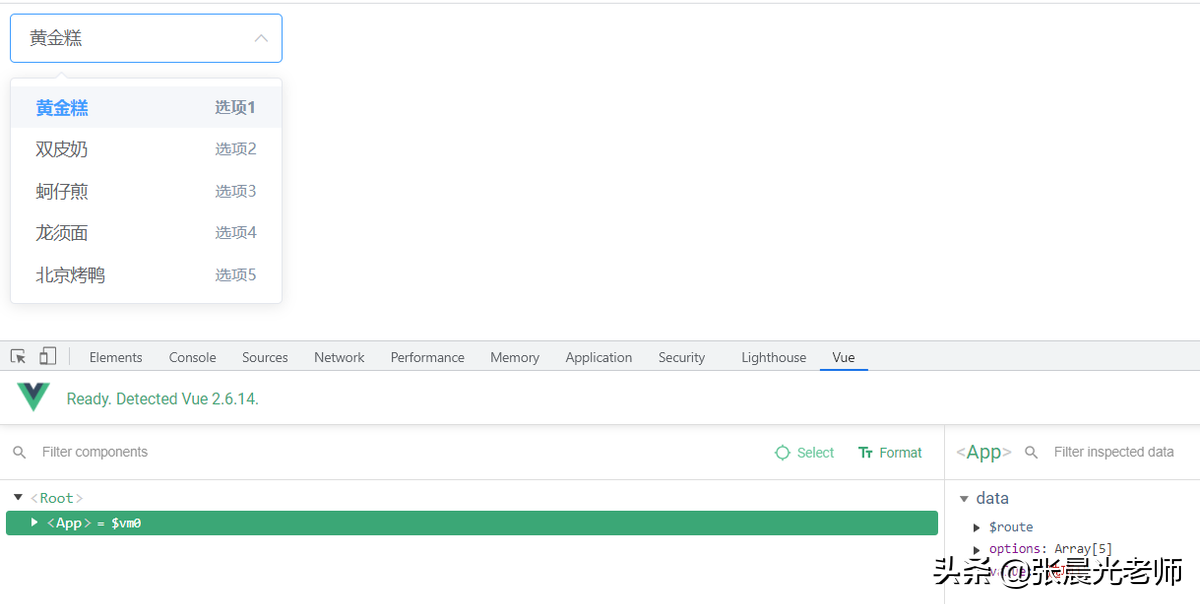Click the search icon beside Filter inspected data
Screen dimensions: 1200x604
tap(1032, 453)
